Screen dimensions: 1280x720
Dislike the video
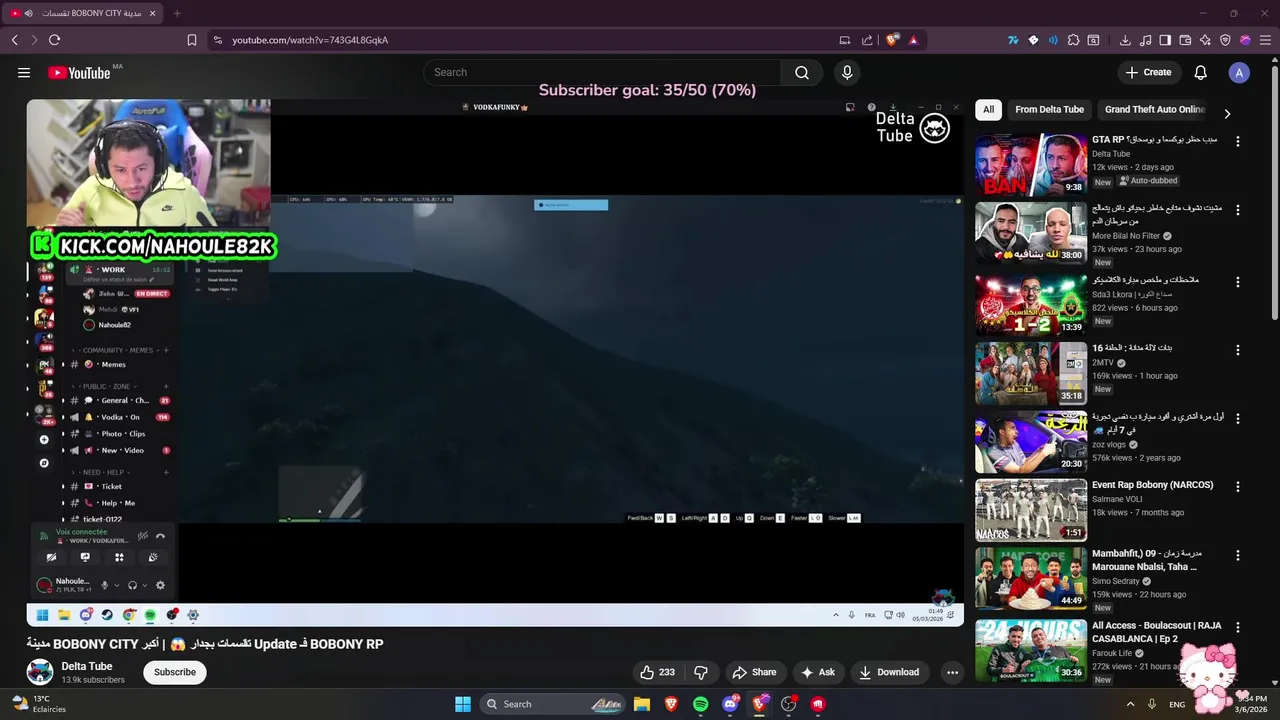[701, 672]
